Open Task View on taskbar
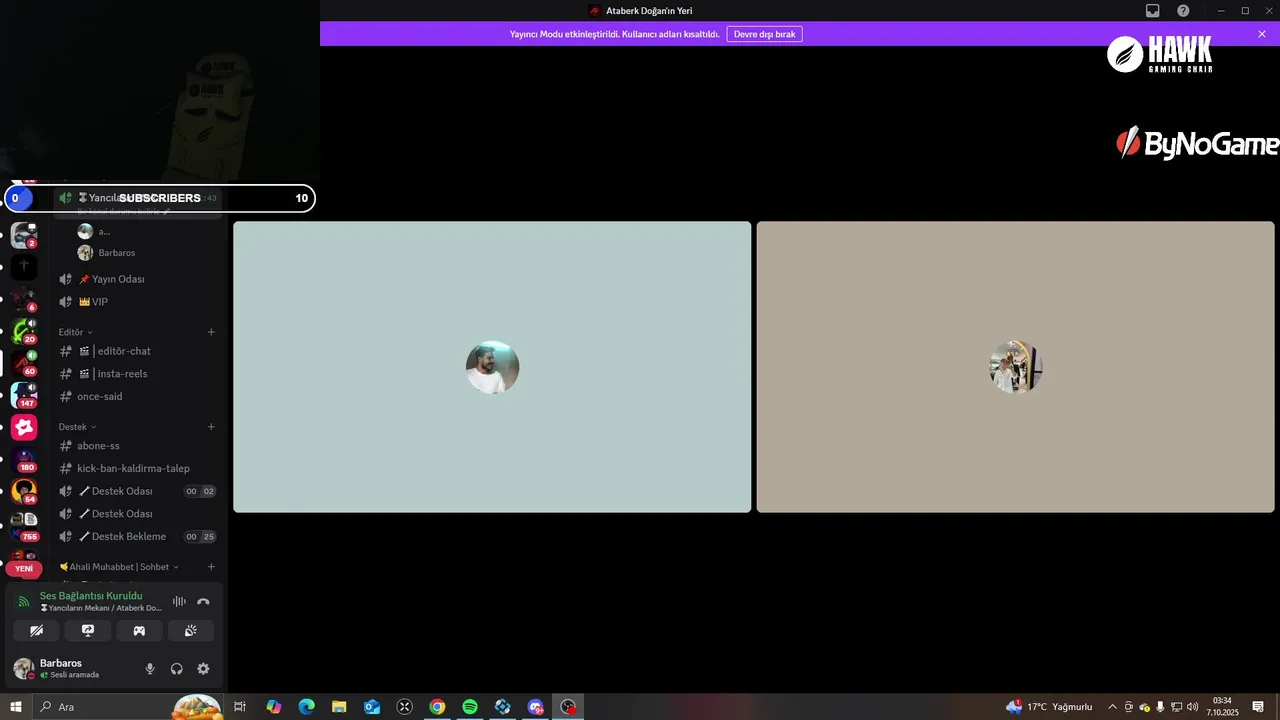The image size is (1280, 720). click(x=240, y=707)
